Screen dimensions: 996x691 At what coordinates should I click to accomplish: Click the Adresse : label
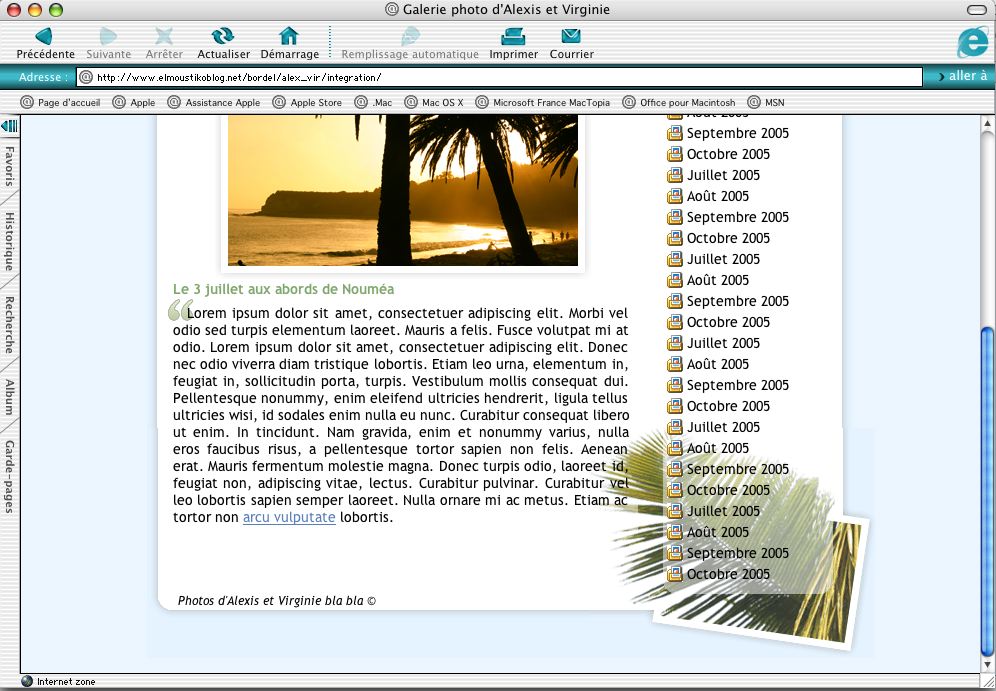[x=43, y=77]
